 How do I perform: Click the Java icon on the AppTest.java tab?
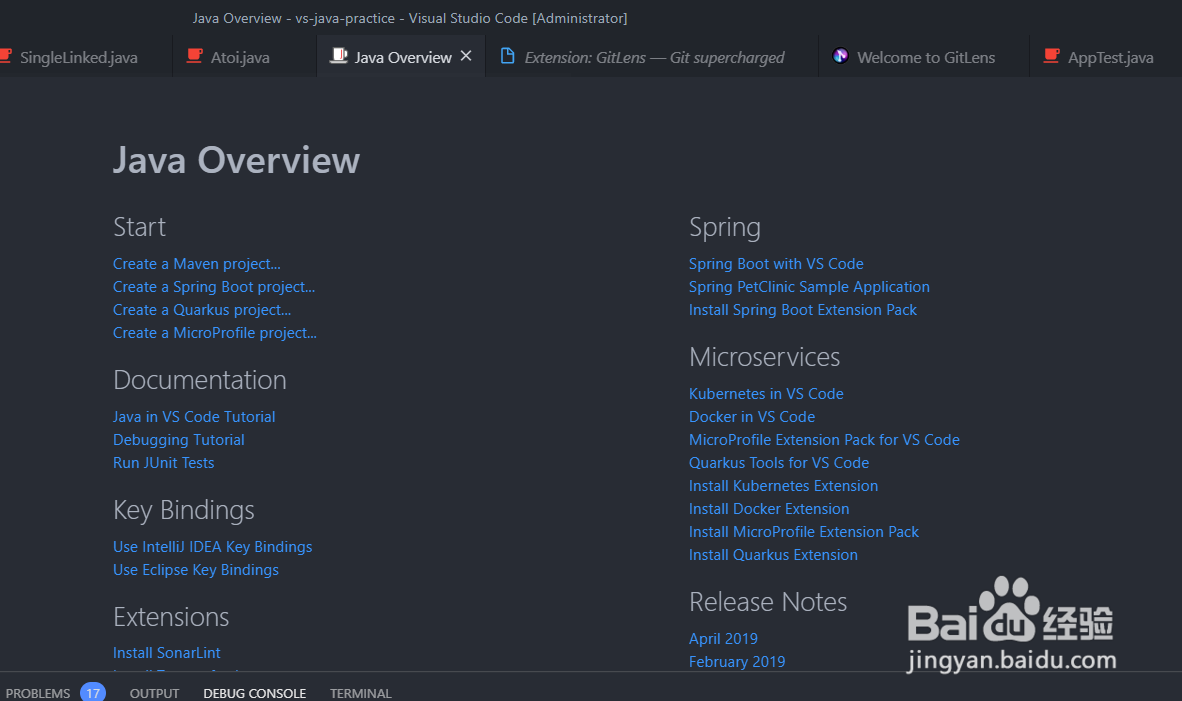(x=1052, y=56)
